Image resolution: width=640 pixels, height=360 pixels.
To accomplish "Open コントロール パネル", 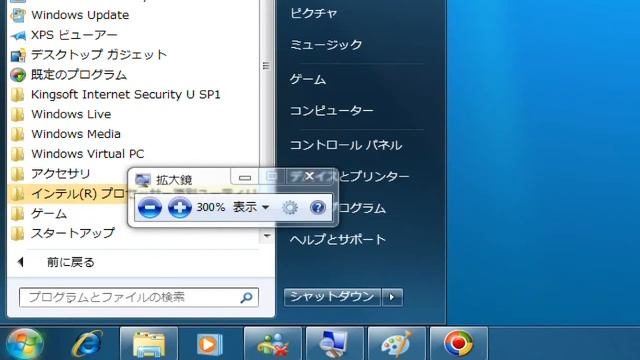I will 346,145.
